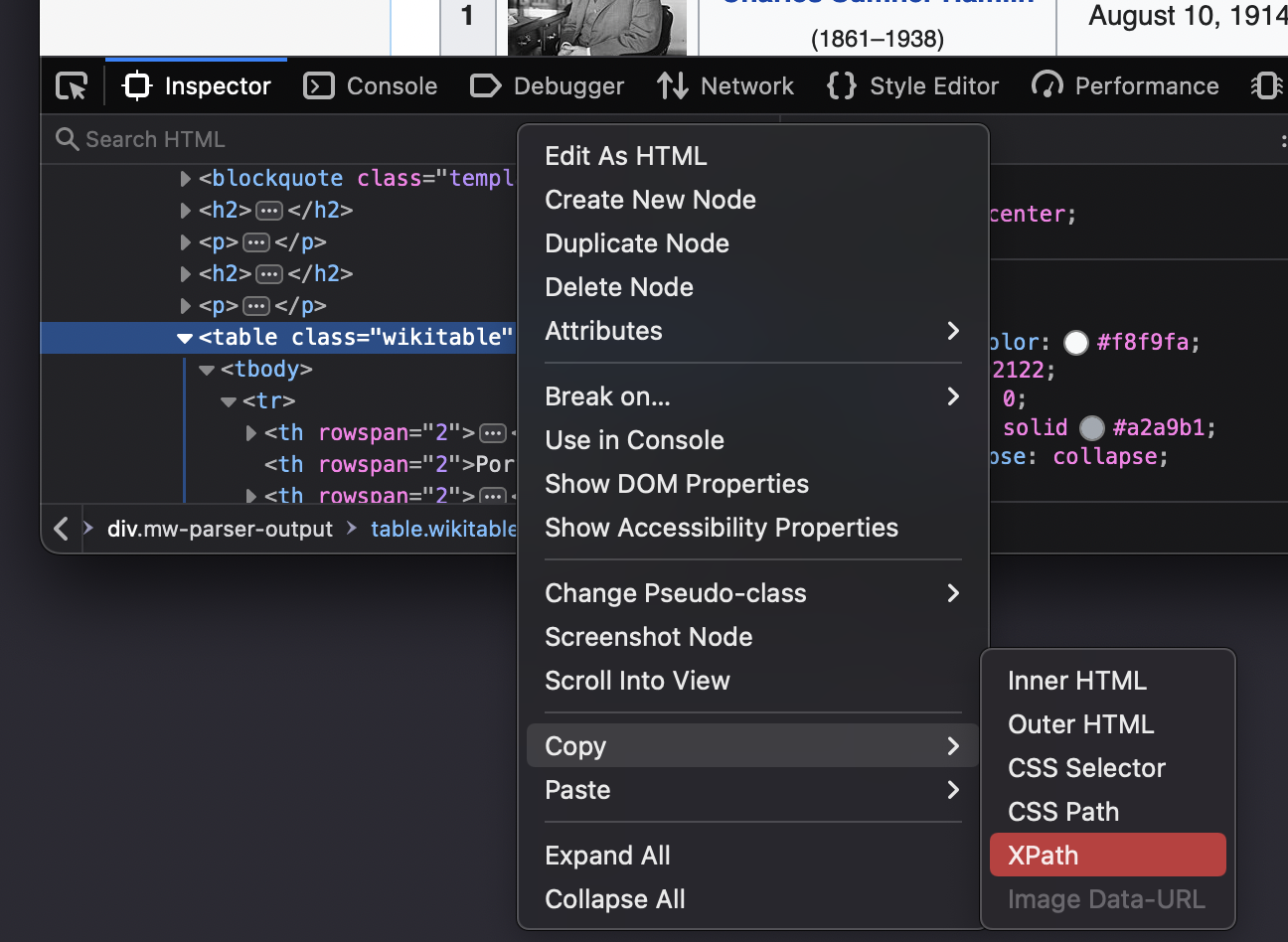Open the Console panel icon
This screenshot has height=942, width=1288.
[x=318, y=86]
